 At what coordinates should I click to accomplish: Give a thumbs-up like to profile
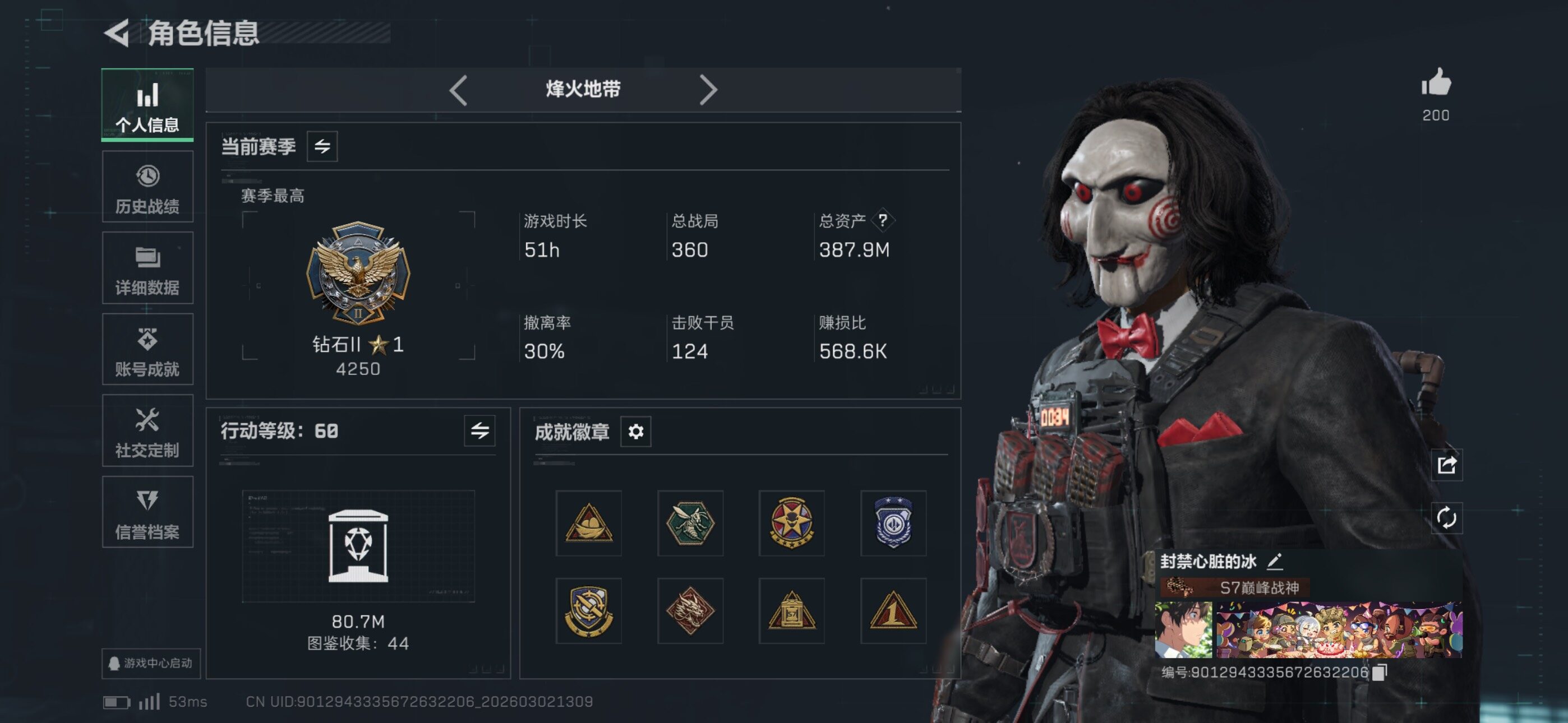1436,83
